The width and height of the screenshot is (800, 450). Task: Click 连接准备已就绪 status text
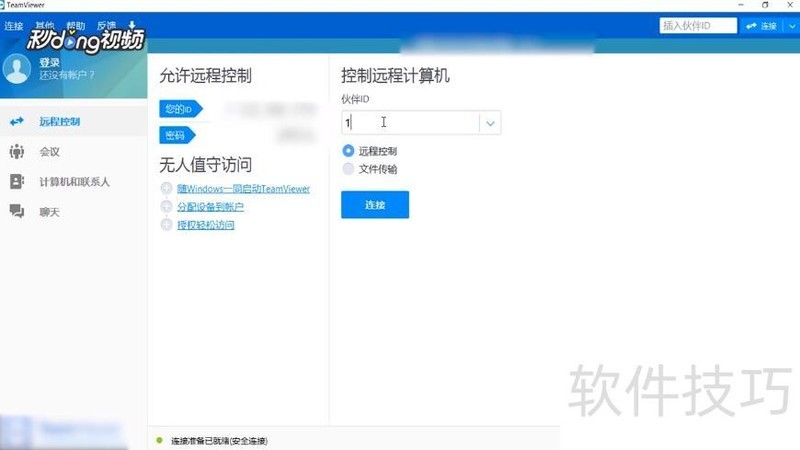pos(219,441)
